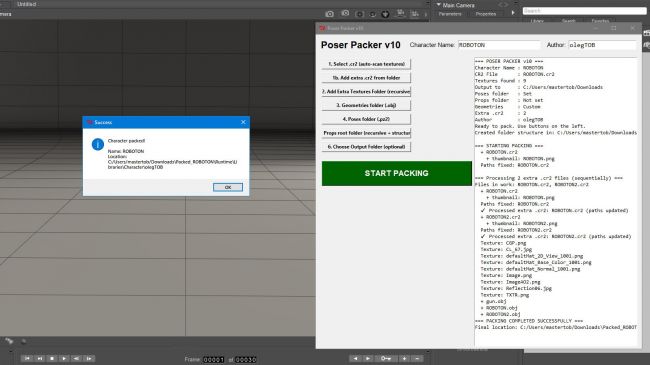650x365 pixels.
Task: Click the log line 'Texture: TXTR.png'
Action: [x=504, y=295]
